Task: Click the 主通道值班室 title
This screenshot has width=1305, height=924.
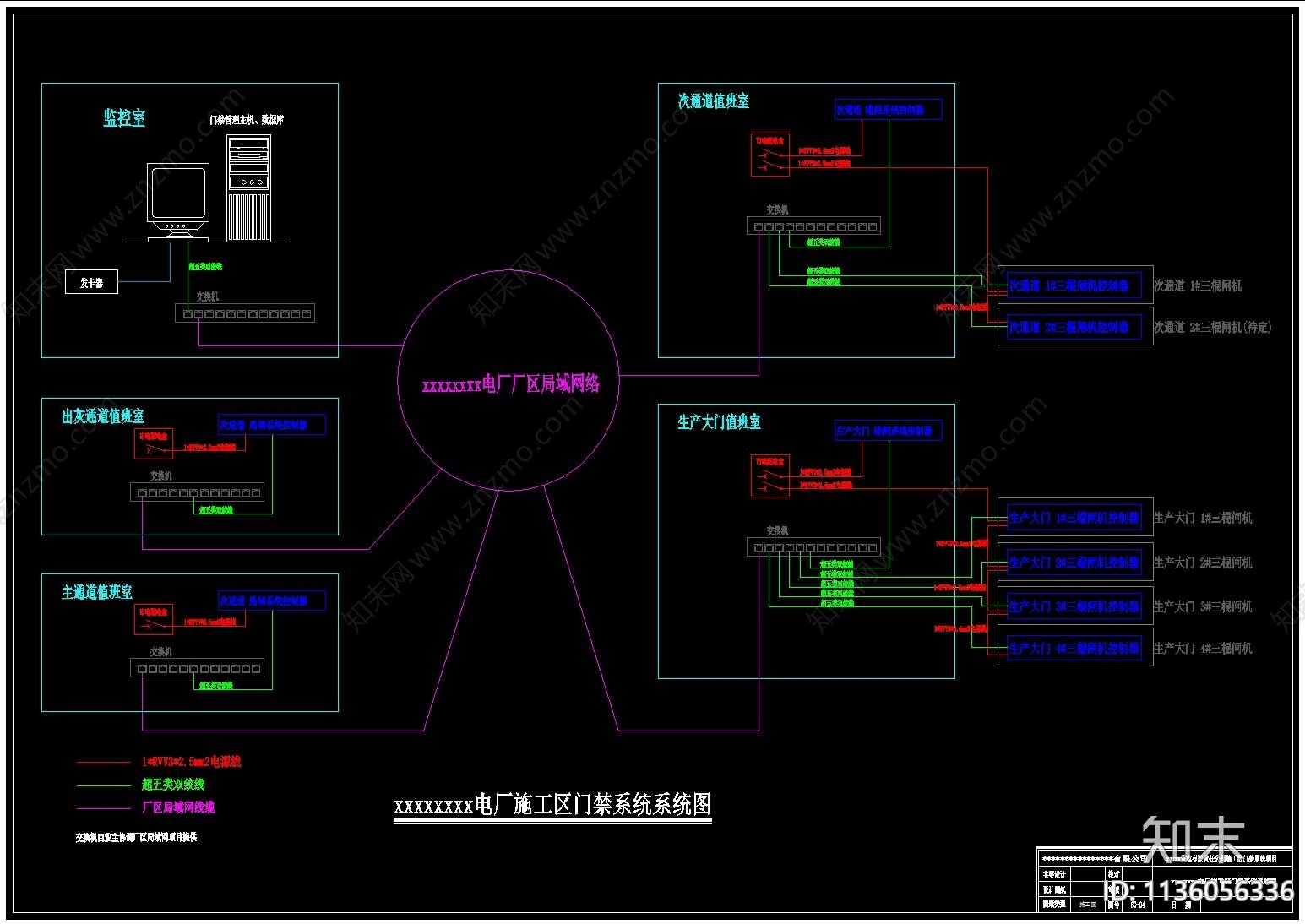Action: 97,592
